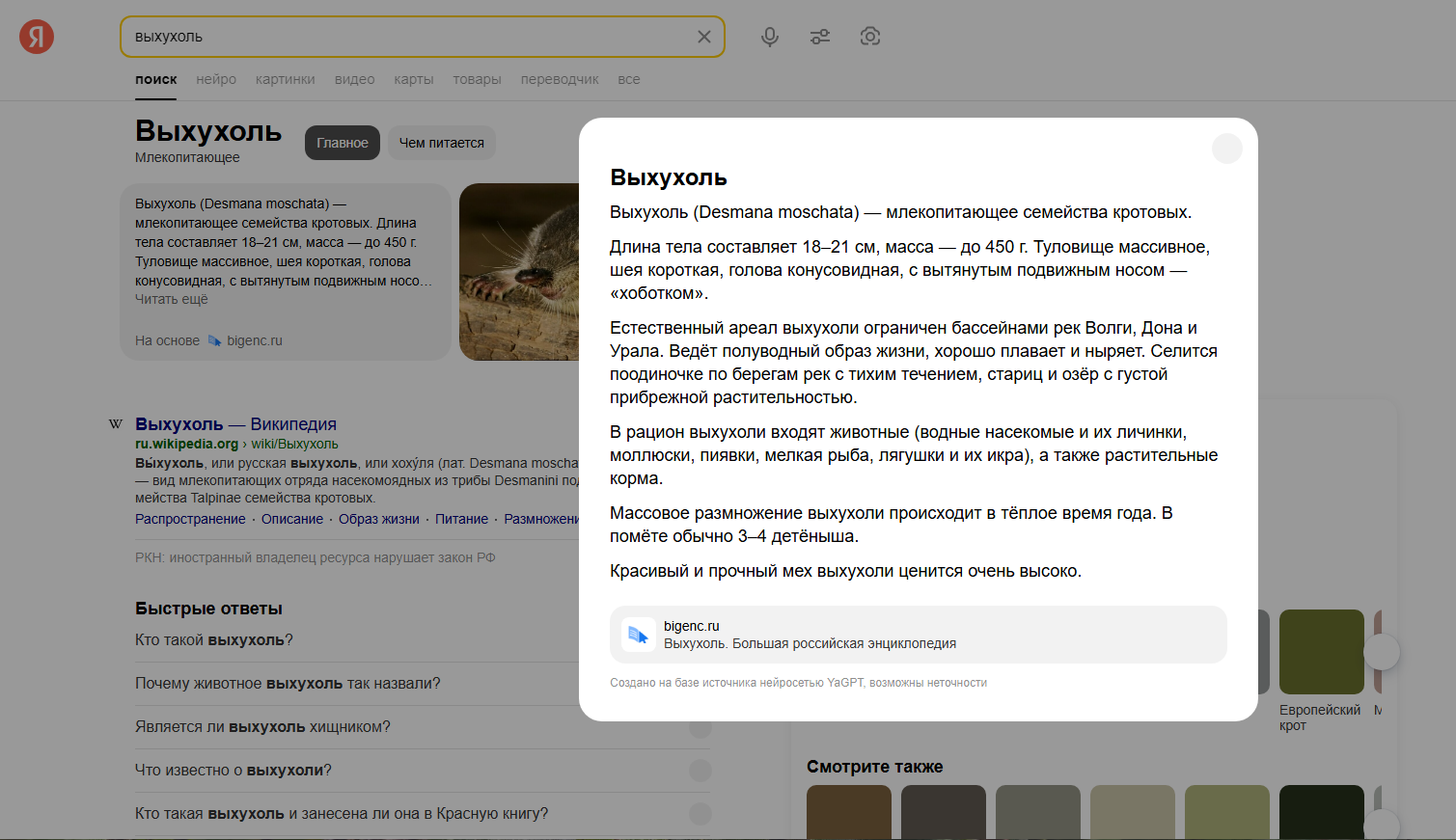This screenshot has height=840, width=1456.
Task: Open the карты tab
Action: [x=414, y=79]
